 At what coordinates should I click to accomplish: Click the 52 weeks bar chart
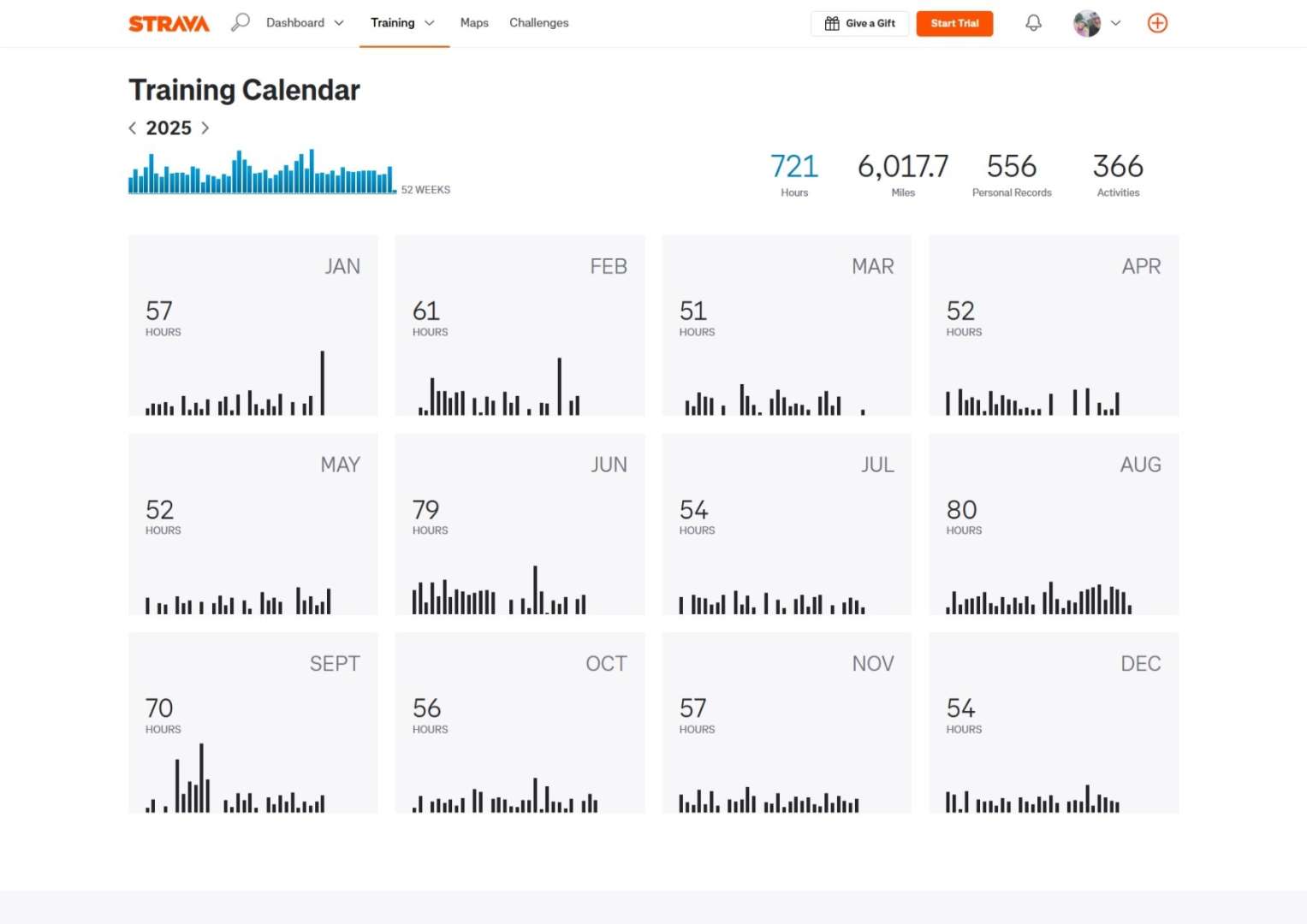coord(261,174)
